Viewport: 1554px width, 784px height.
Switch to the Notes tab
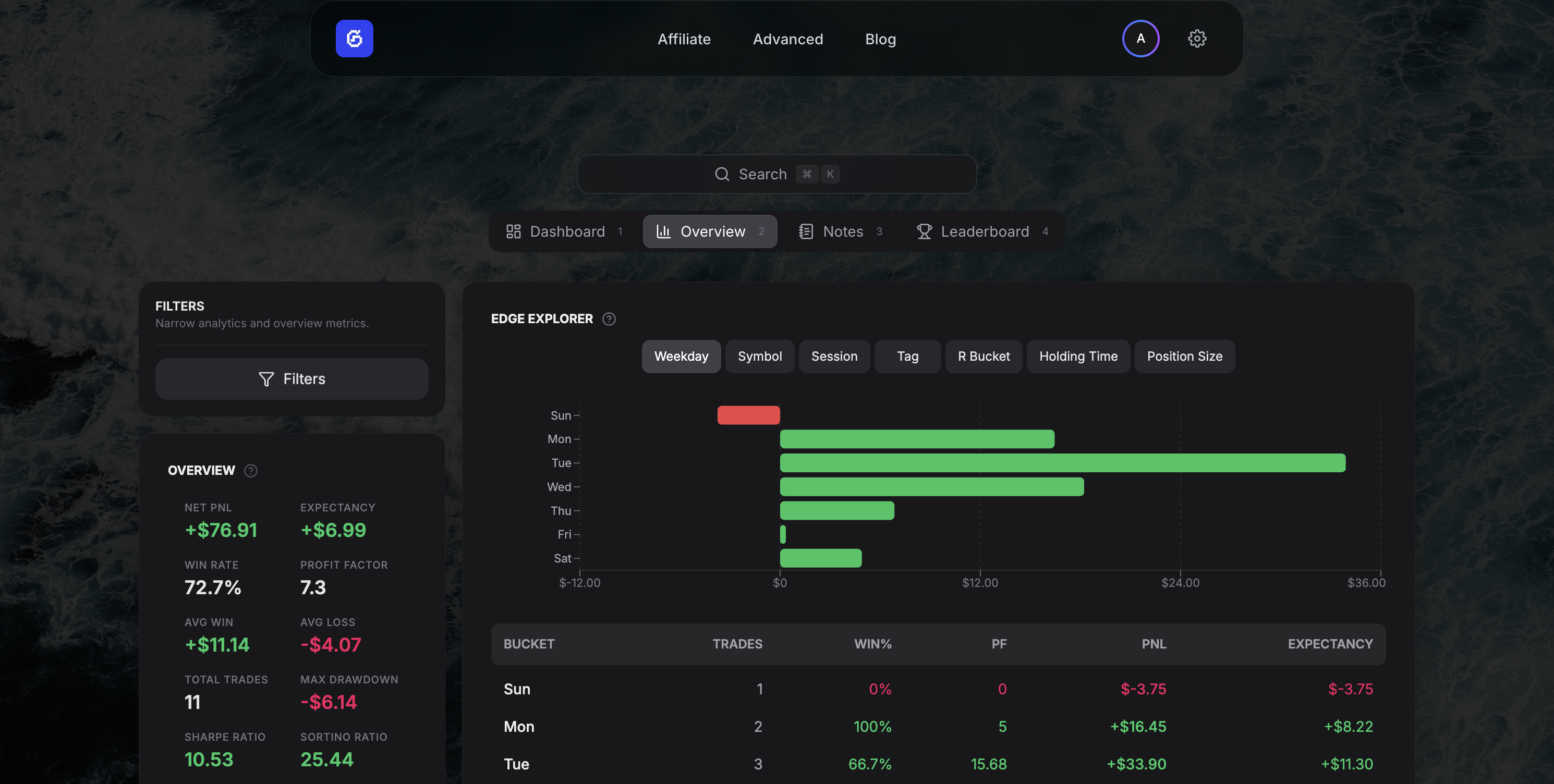click(x=842, y=231)
